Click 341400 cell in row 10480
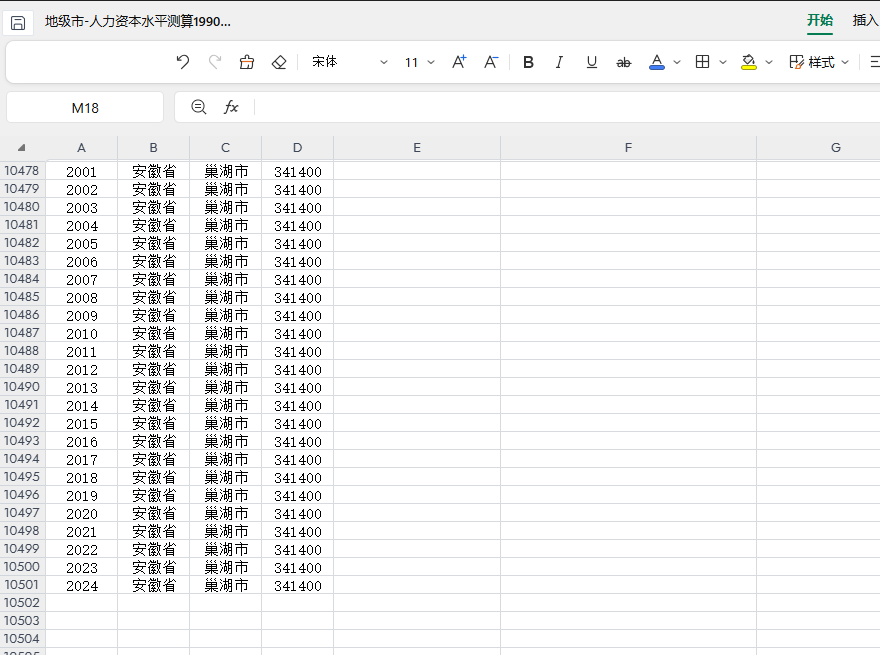The image size is (880, 655). [x=297, y=208]
